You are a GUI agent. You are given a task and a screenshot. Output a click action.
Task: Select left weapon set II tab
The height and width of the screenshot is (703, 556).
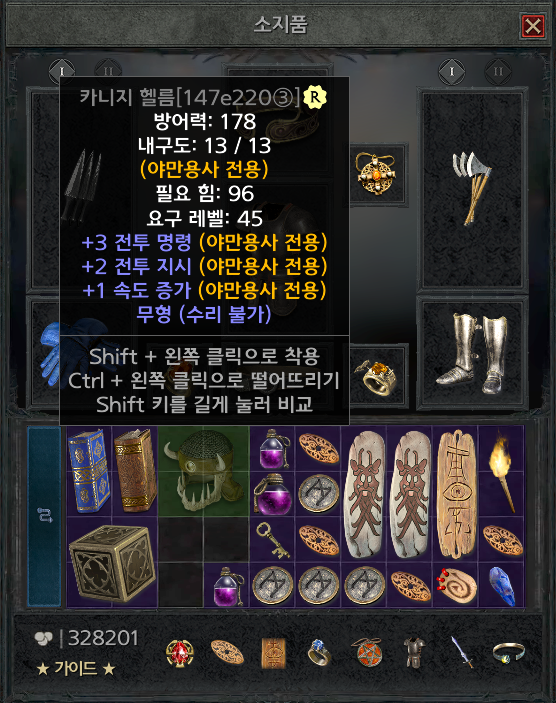(x=109, y=71)
